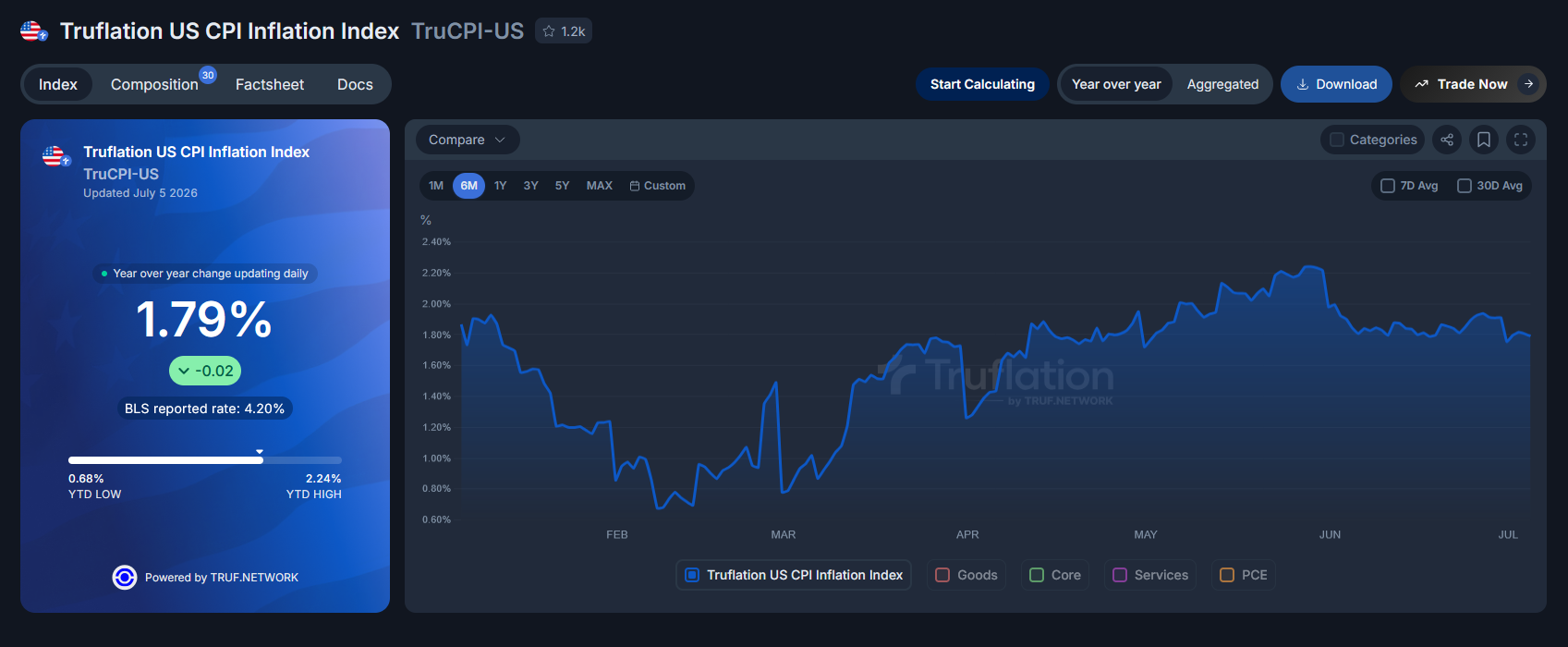Select the 3Y time range
Image resolution: width=1568 pixels, height=647 pixels.
click(530, 186)
